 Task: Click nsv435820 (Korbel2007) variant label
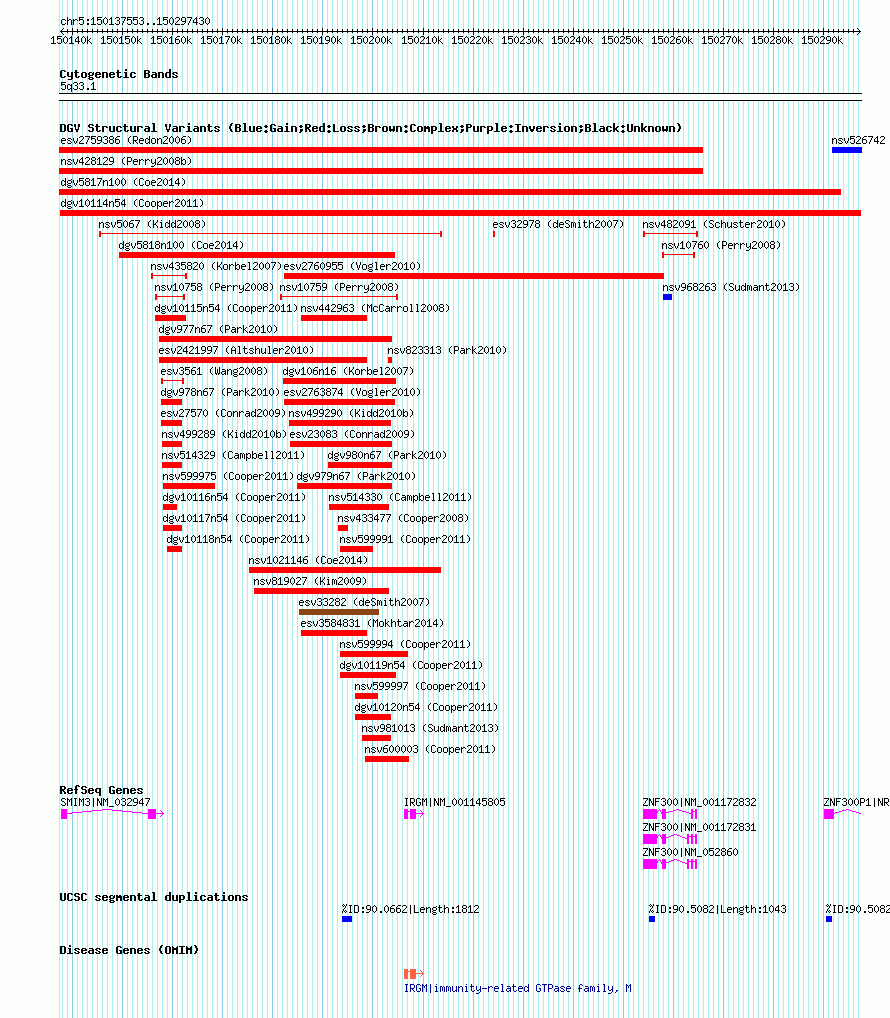pyautogui.click(x=216, y=266)
